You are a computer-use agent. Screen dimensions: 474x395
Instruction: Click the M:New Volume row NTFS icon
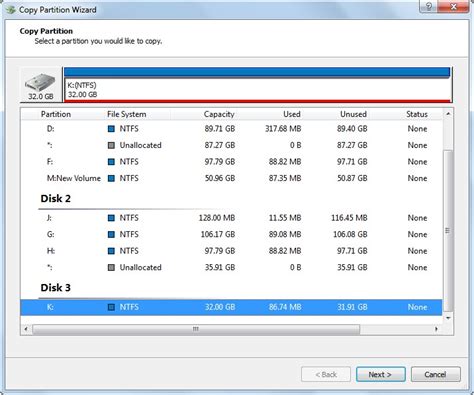click(x=111, y=178)
